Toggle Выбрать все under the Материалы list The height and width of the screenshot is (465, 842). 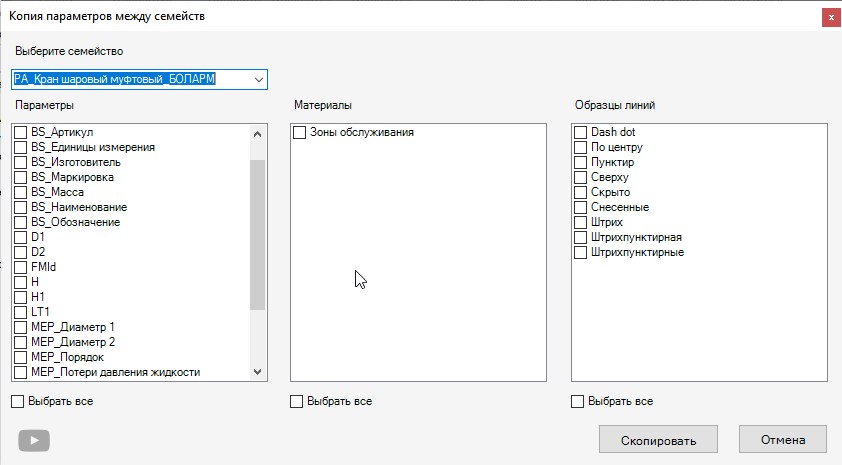tap(297, 402)
